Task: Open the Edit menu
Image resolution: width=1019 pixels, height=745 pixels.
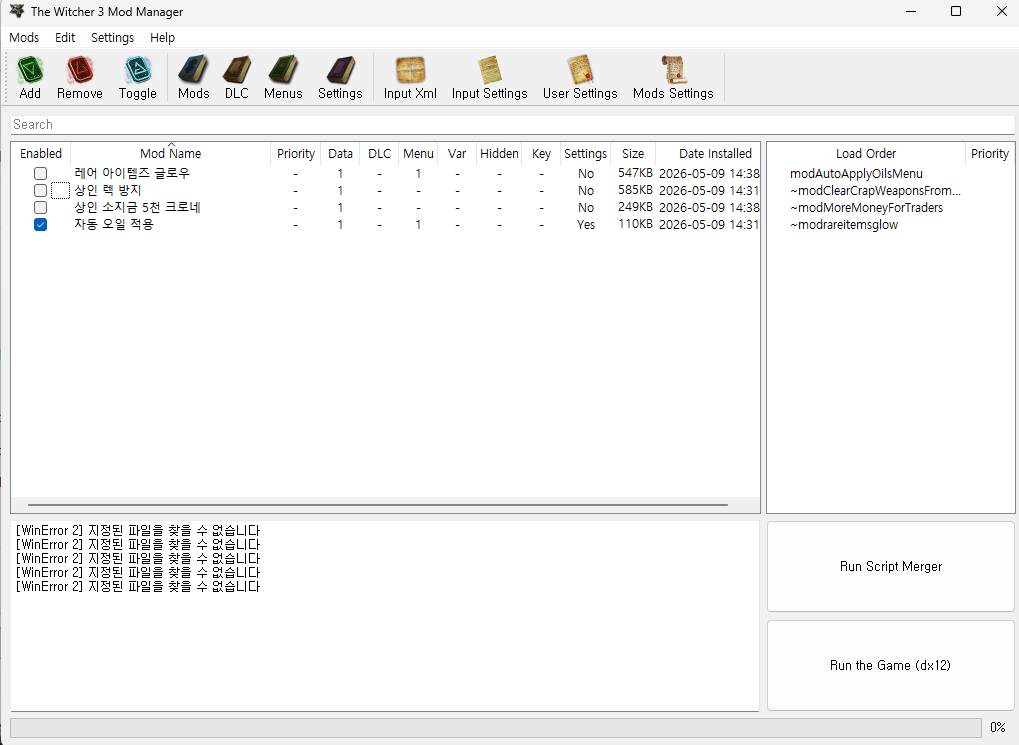Action: point(65,38)
